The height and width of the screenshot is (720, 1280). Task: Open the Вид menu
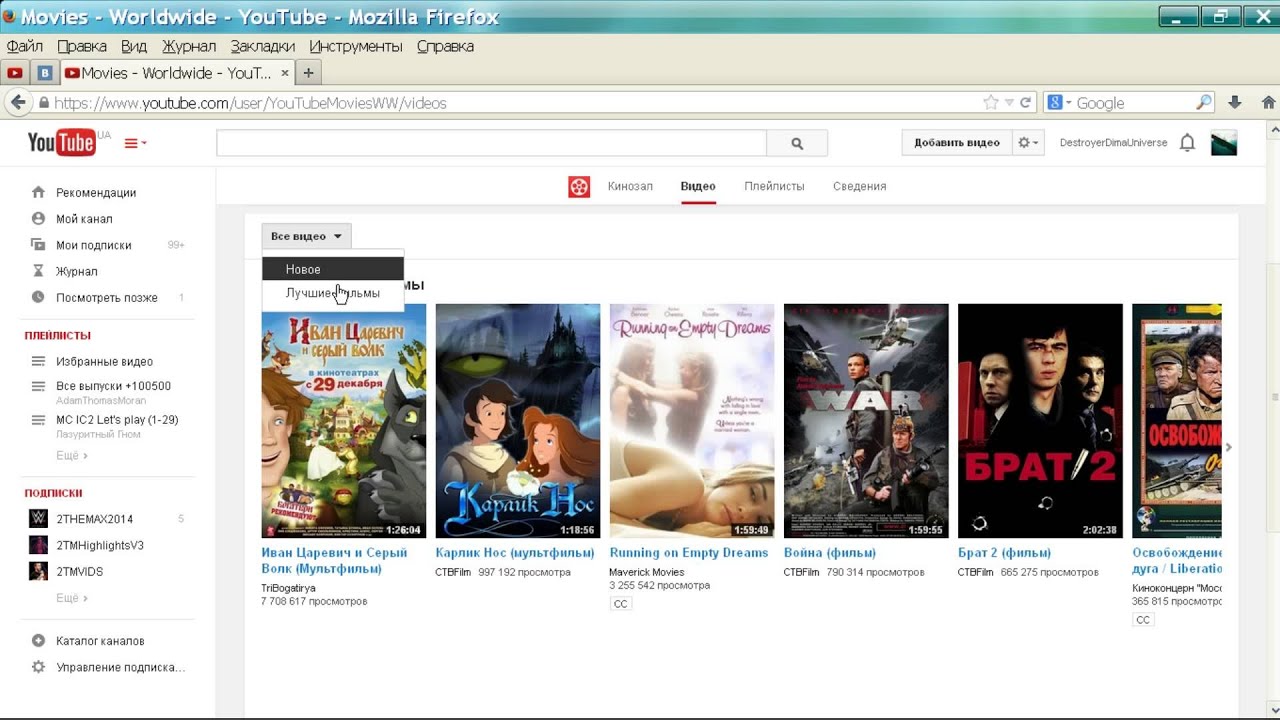[134, 46]
